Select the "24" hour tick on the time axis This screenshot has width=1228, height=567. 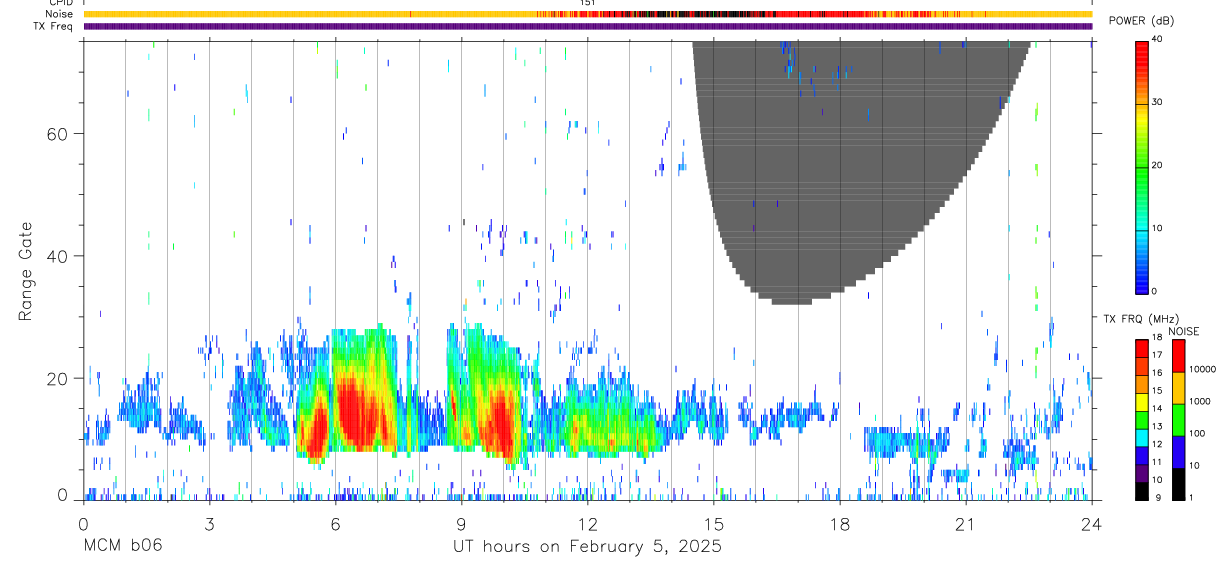coord(1092,524)
